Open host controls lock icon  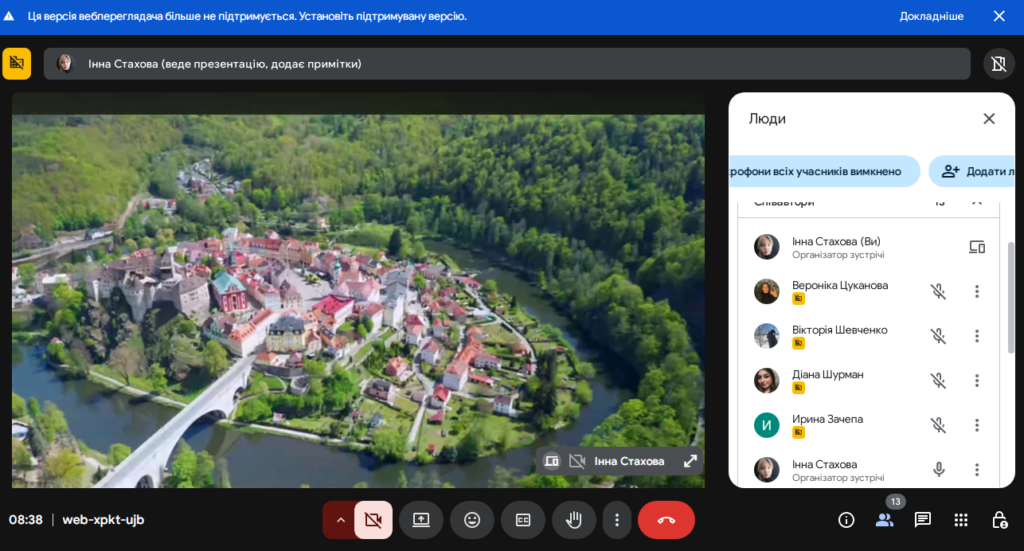998,520
